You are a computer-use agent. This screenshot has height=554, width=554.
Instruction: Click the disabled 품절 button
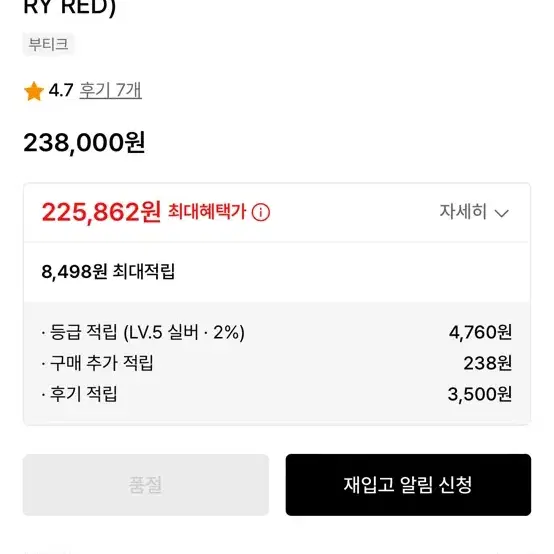(x=146, y=485)
